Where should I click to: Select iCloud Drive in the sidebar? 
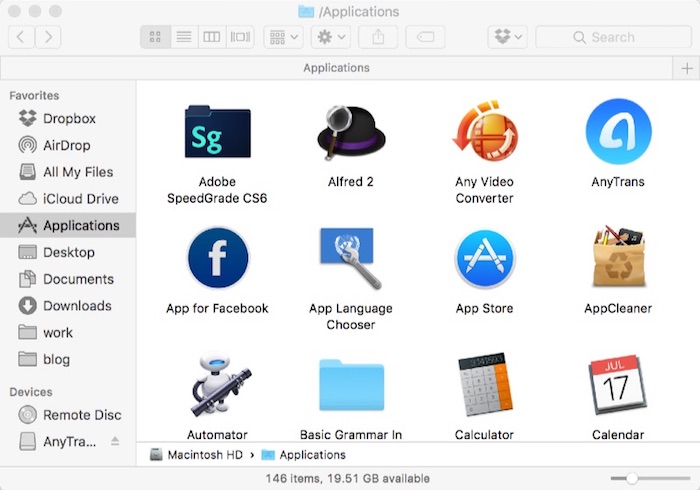80,199
